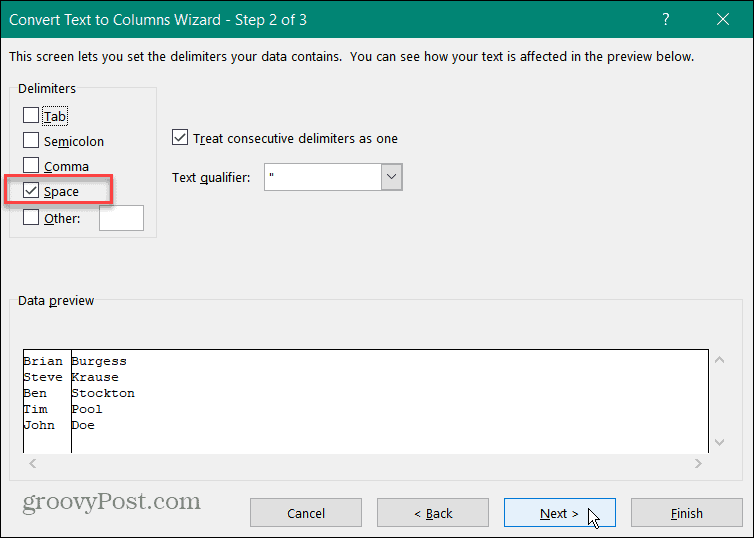The width and height of the screenshot is (754, 538).
Task: Tick the Comma delimiter checkbox
Action: (31, 165)
